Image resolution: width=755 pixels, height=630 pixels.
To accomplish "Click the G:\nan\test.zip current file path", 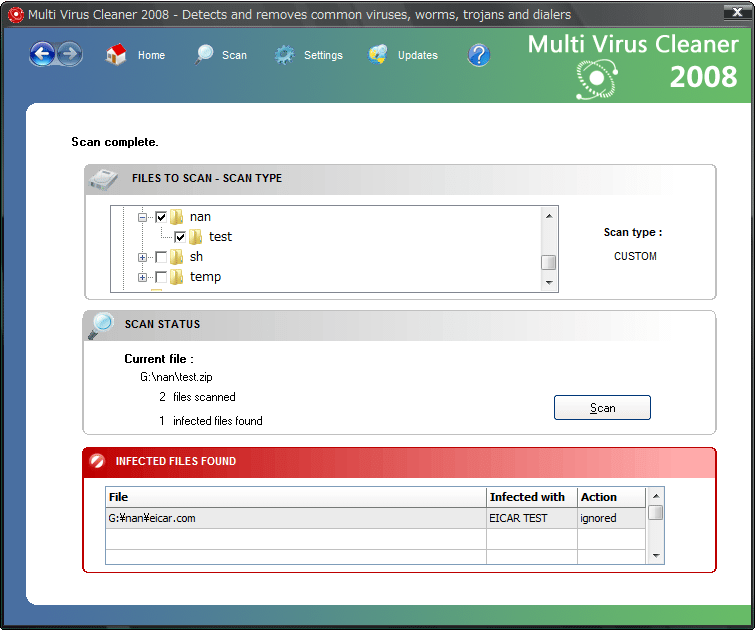I will [x=176, y=377].
